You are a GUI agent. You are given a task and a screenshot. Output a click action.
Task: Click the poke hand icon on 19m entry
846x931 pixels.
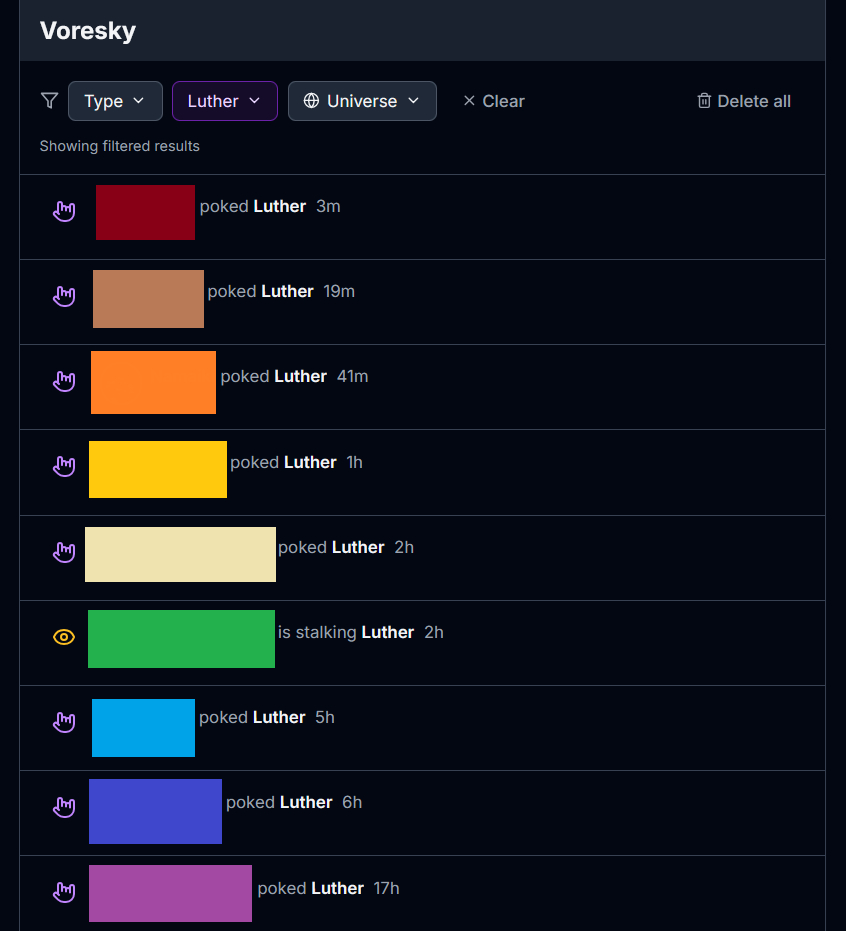pos(64,296)
